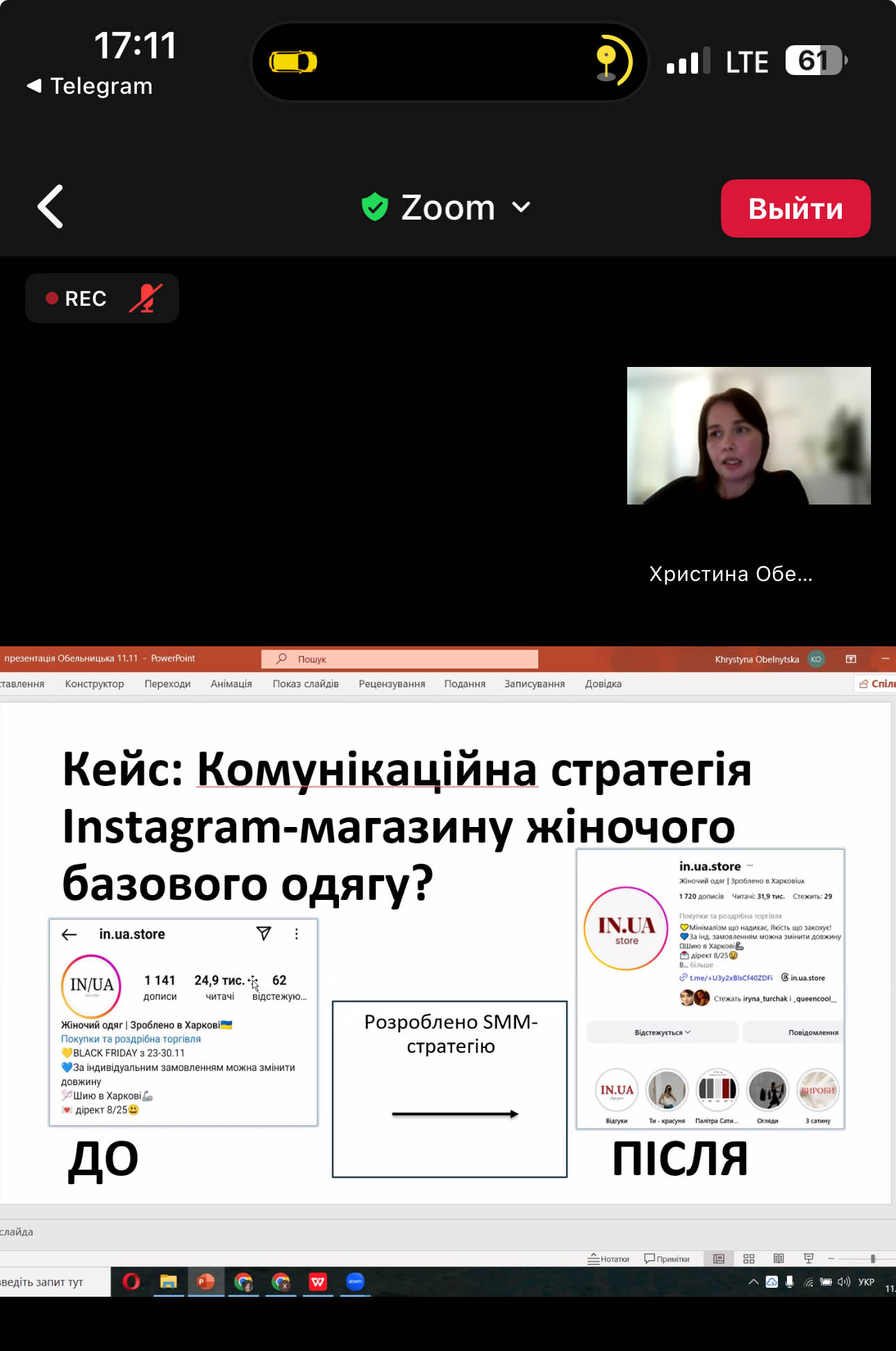Screen dimensions: 896x1351
Task: Click the zoom out minus in the status bar
Action: pyautogui.click(x=831, y=1259)
